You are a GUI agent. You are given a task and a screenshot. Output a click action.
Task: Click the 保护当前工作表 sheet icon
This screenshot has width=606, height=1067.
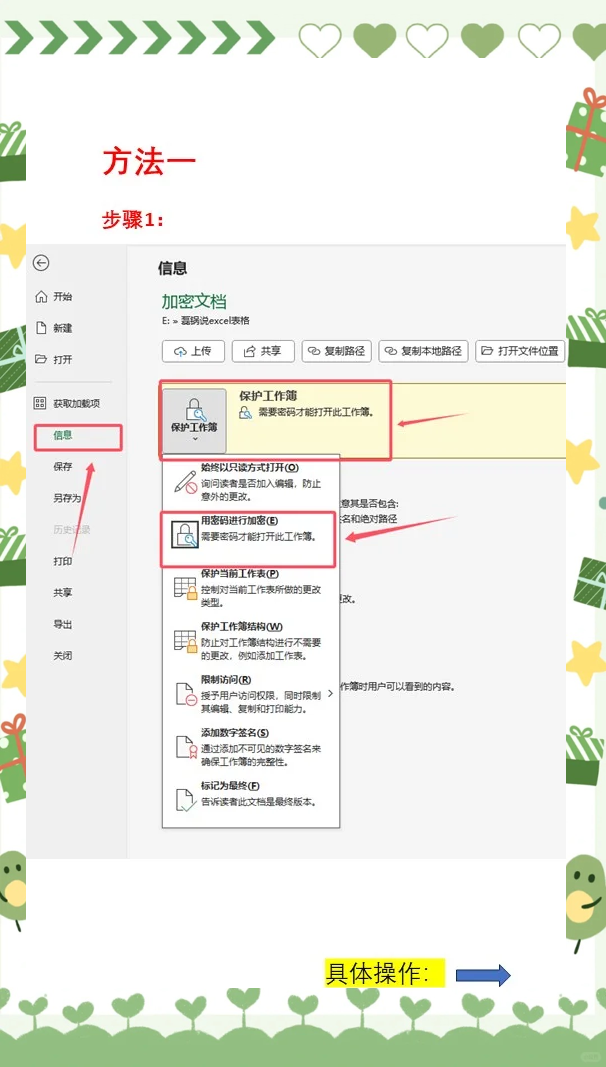pyautogui.click(x=185, y=587)
